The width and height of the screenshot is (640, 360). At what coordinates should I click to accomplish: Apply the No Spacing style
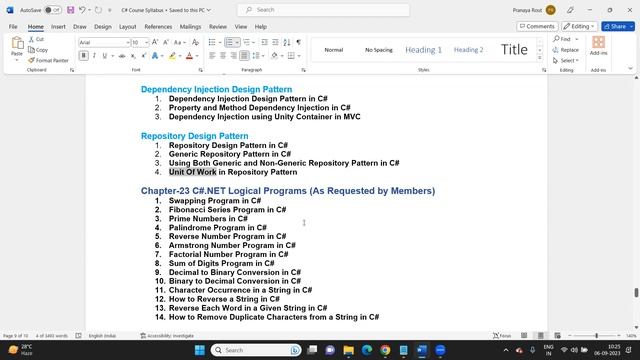(x=378, y=50)
